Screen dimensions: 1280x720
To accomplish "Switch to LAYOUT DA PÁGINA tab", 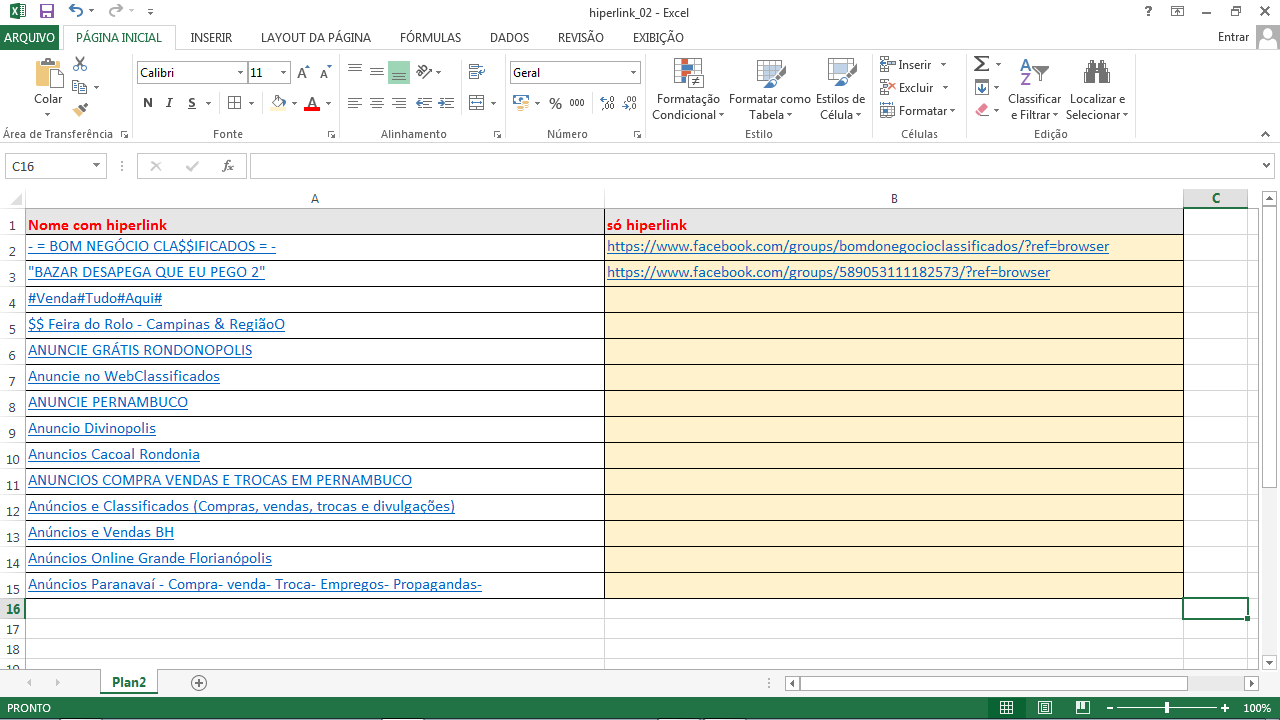I will pyautogui.click(x=316, y=38).
